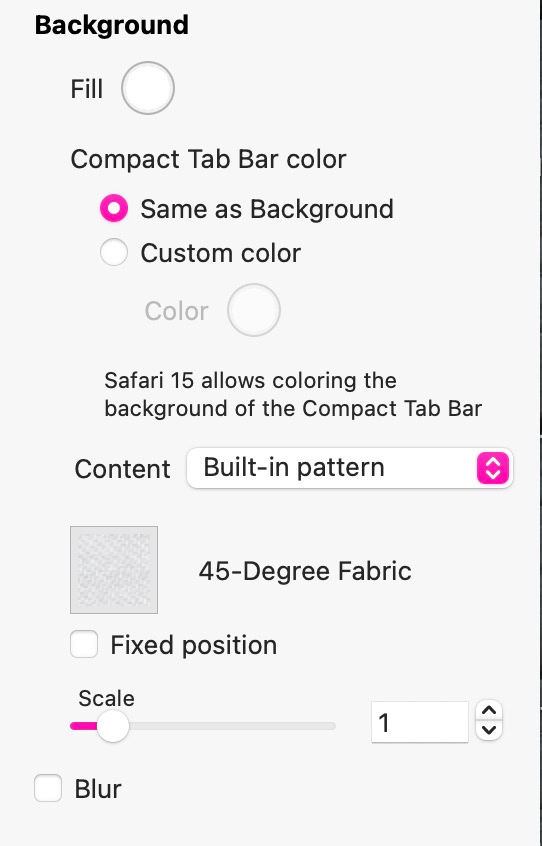Decrease Scale with stepper down arrow

click(489, 731)
